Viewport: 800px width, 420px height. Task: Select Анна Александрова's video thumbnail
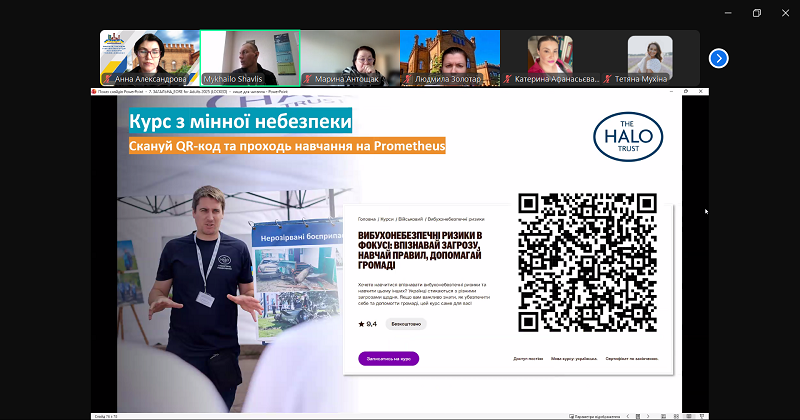[149, 54]
